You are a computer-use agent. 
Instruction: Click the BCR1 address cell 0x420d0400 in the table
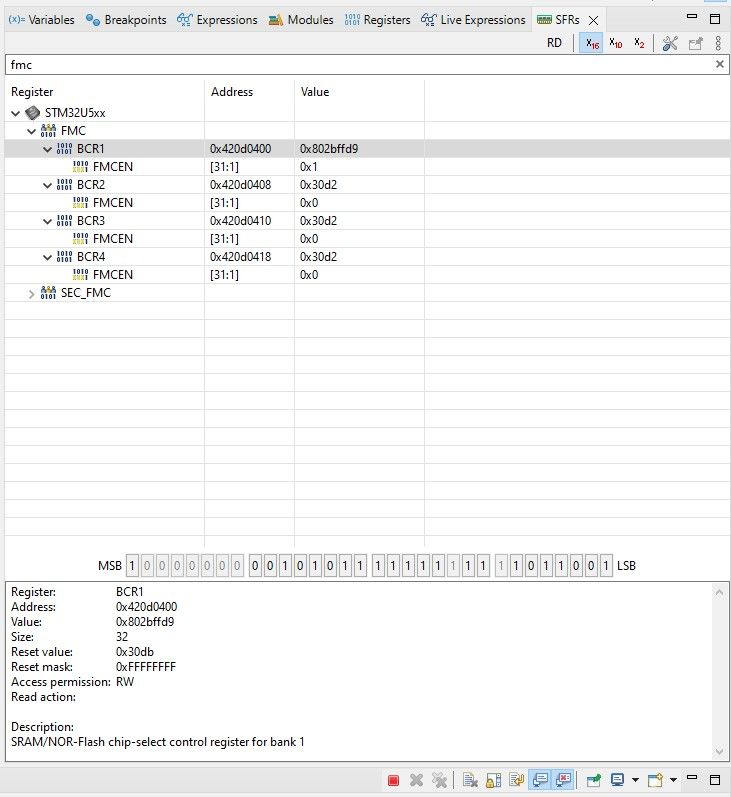tap(240, 149)
